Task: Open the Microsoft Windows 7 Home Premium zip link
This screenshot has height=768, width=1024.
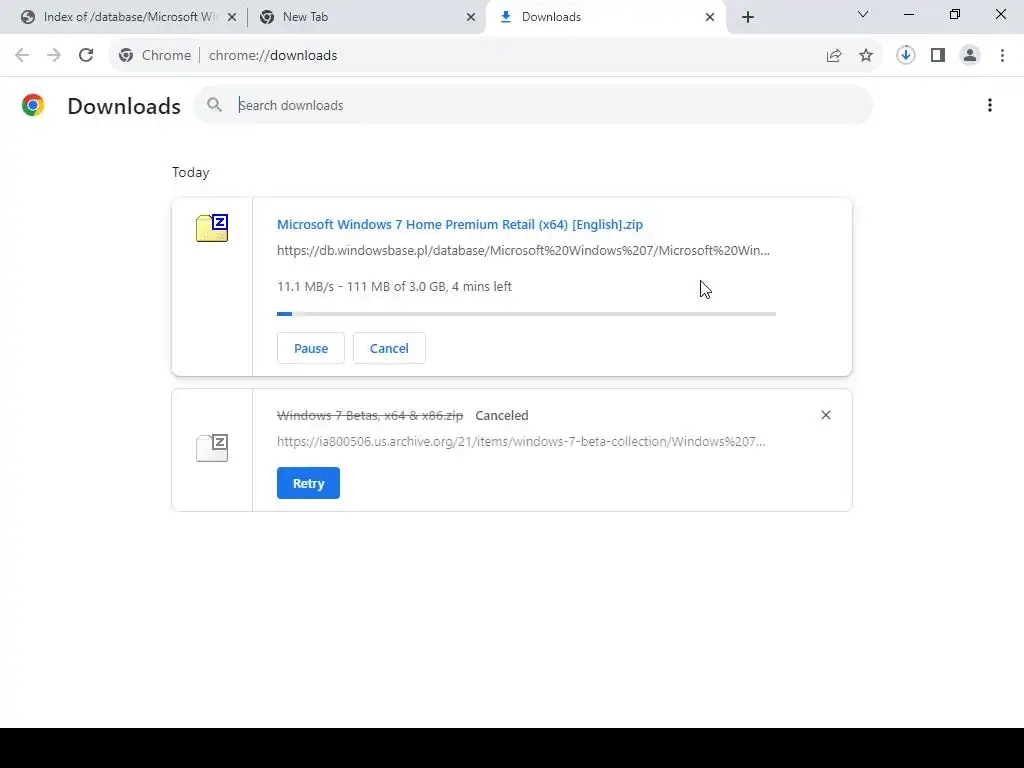Action: click(x=460, y=225)
